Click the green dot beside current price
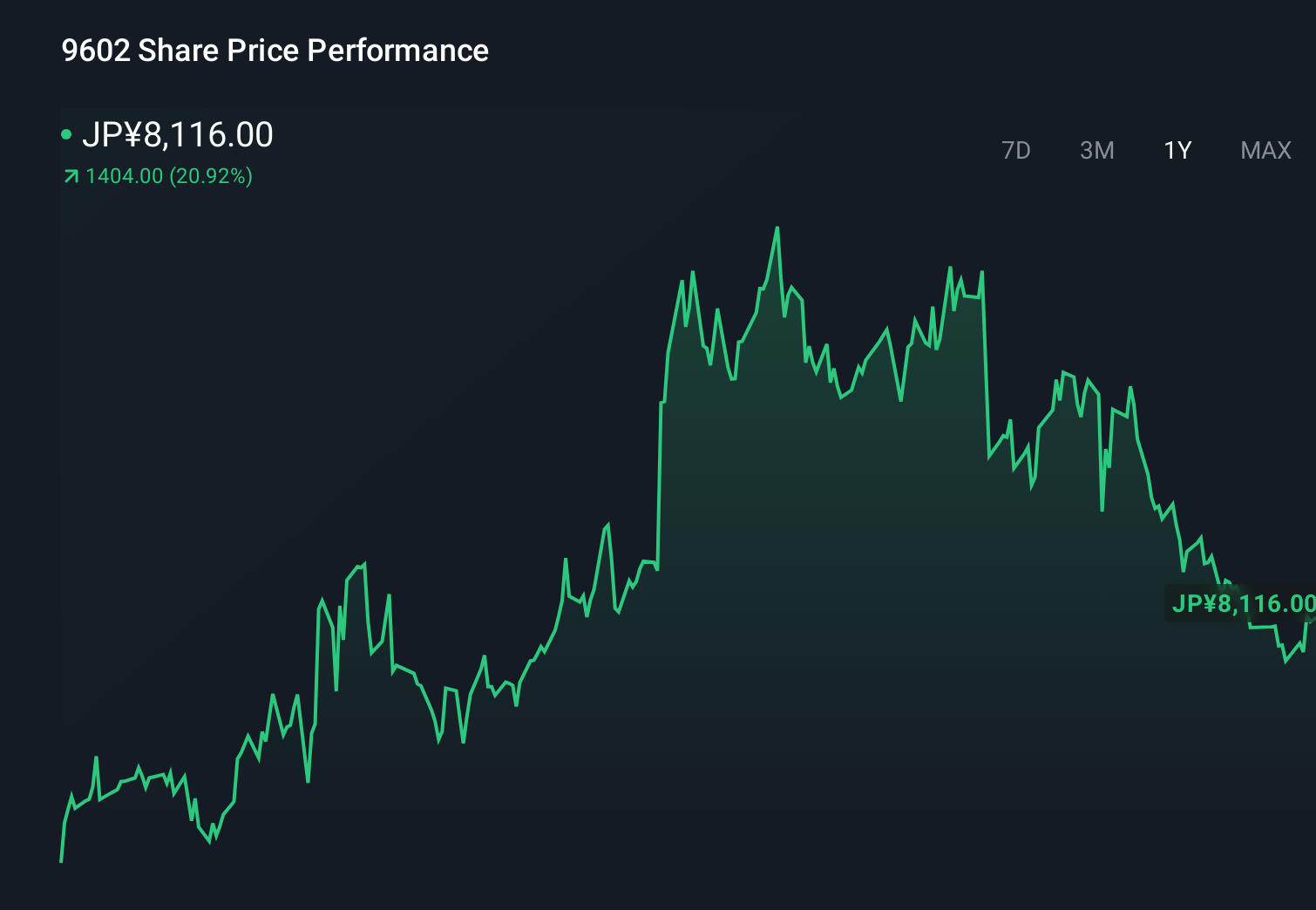 tap(66, 135)
